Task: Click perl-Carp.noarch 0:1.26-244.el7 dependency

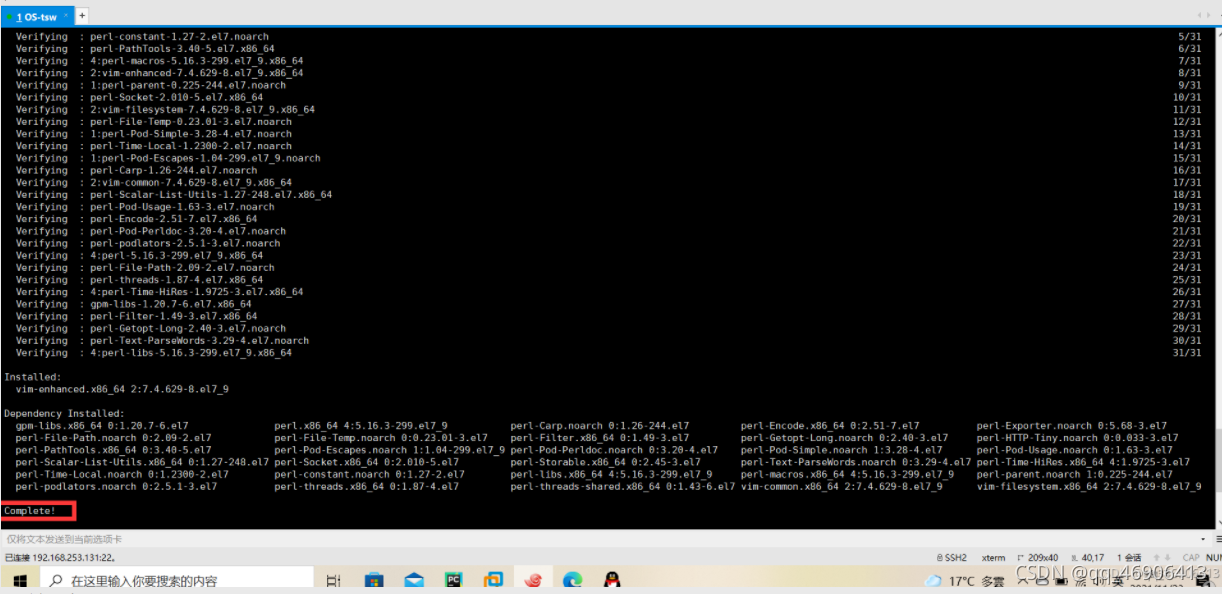Action: (599, 426)
